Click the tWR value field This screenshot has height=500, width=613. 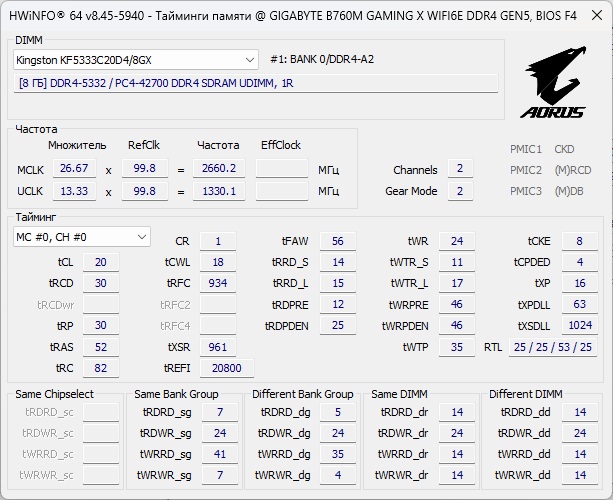click(457, 241)
